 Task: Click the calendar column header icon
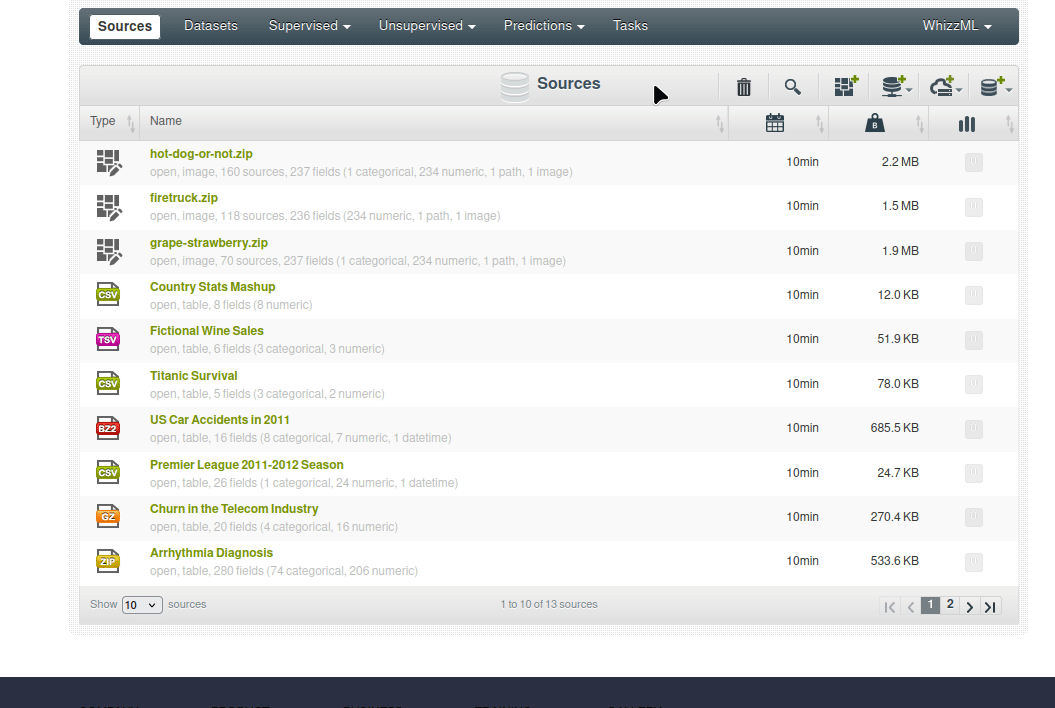pyautogui.click(x=774, y=123)
